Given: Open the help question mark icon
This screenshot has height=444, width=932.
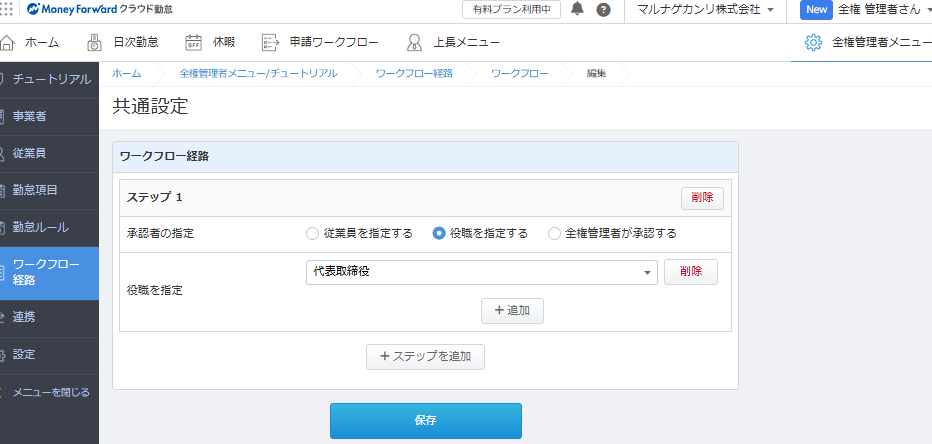Looking at the screenshot, I should pyautogui.click(x=603, y=10).
